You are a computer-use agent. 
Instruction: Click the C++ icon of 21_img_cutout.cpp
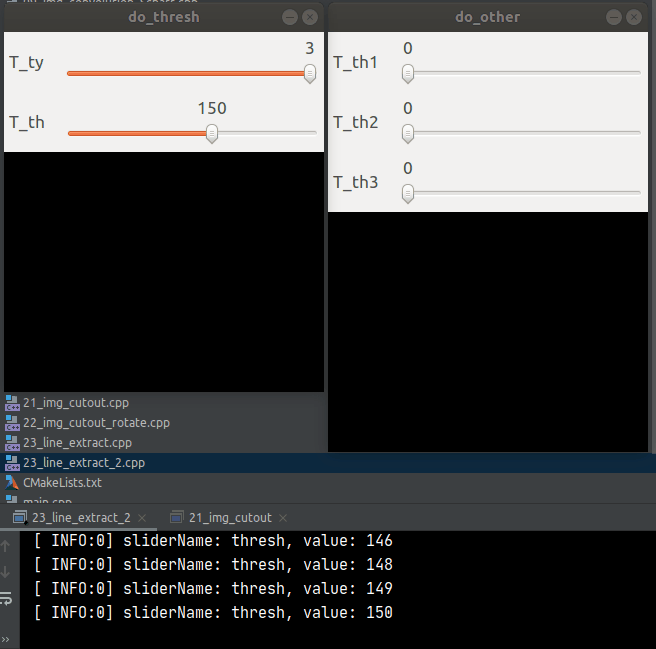click(12, 403)
